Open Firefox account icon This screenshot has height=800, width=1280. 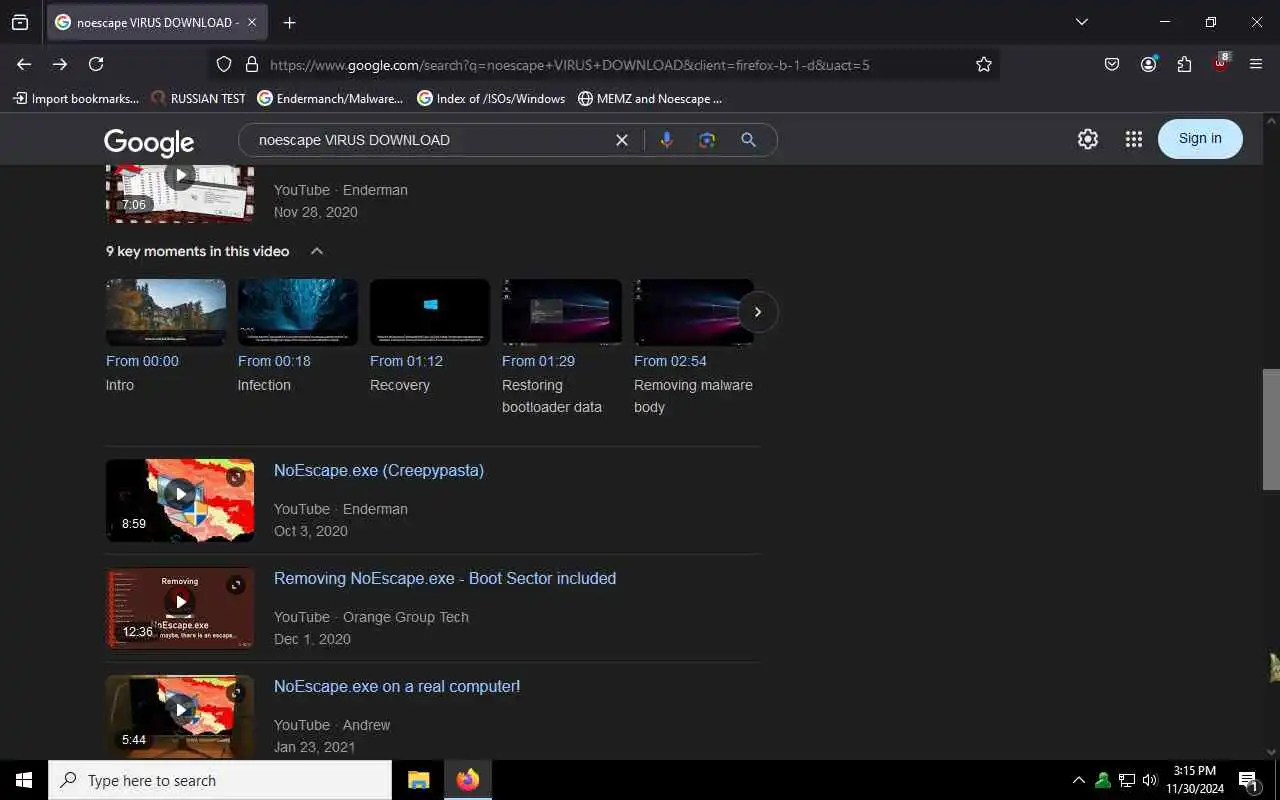1148,64
